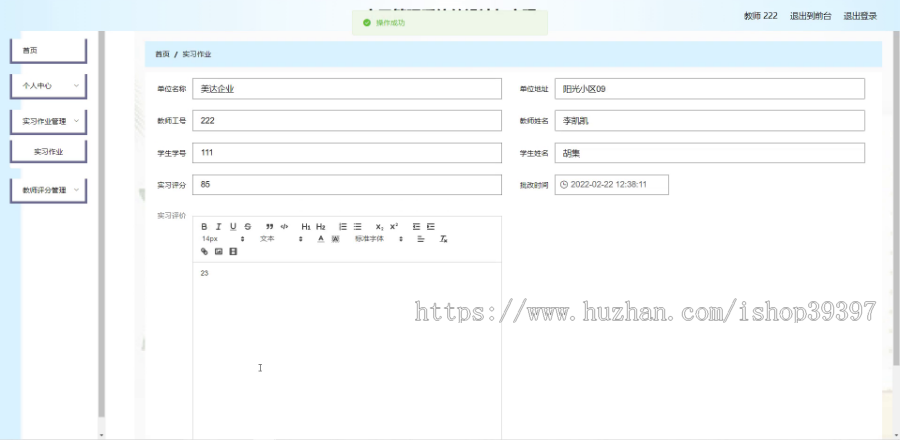Viewport: 900px width, 440px height.
Task: Click the page vertical scrollbar
Action: click(x=897, y=198)
